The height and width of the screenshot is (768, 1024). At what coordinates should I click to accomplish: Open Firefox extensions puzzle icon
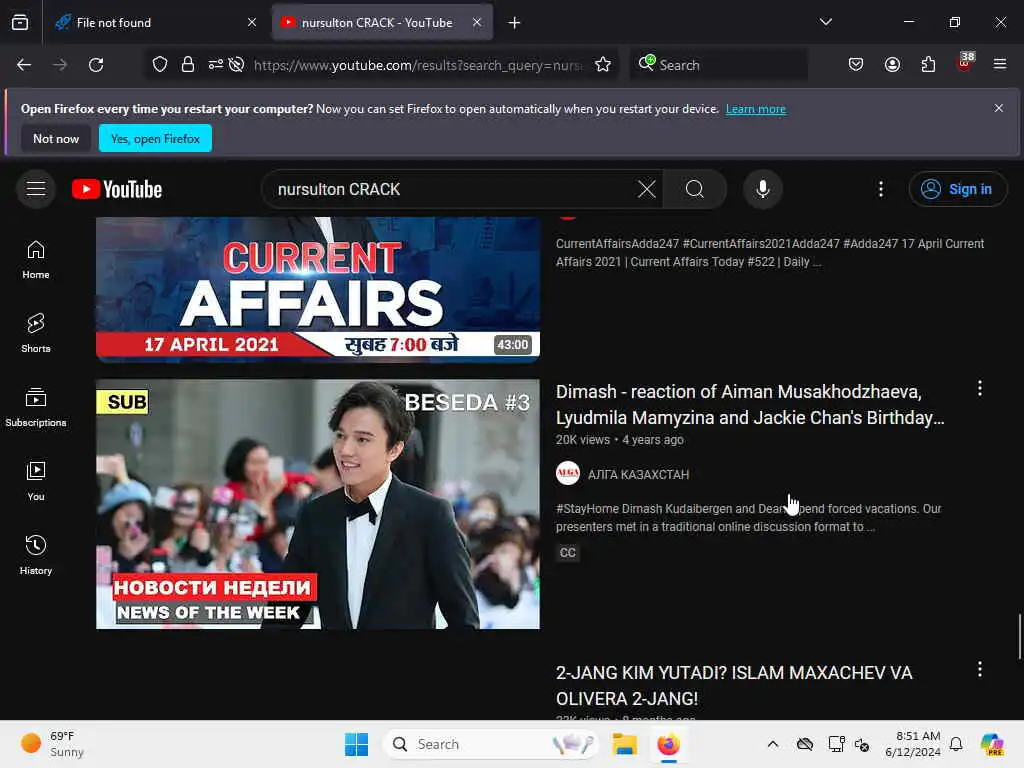(928, 65)
